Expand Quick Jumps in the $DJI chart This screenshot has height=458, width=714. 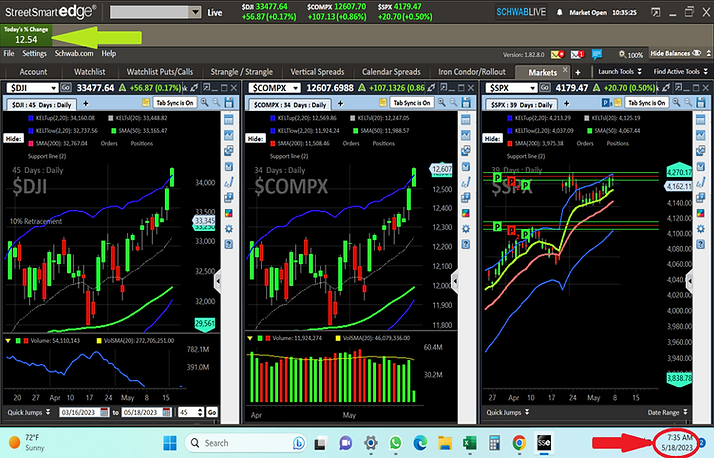click(29, 412)
